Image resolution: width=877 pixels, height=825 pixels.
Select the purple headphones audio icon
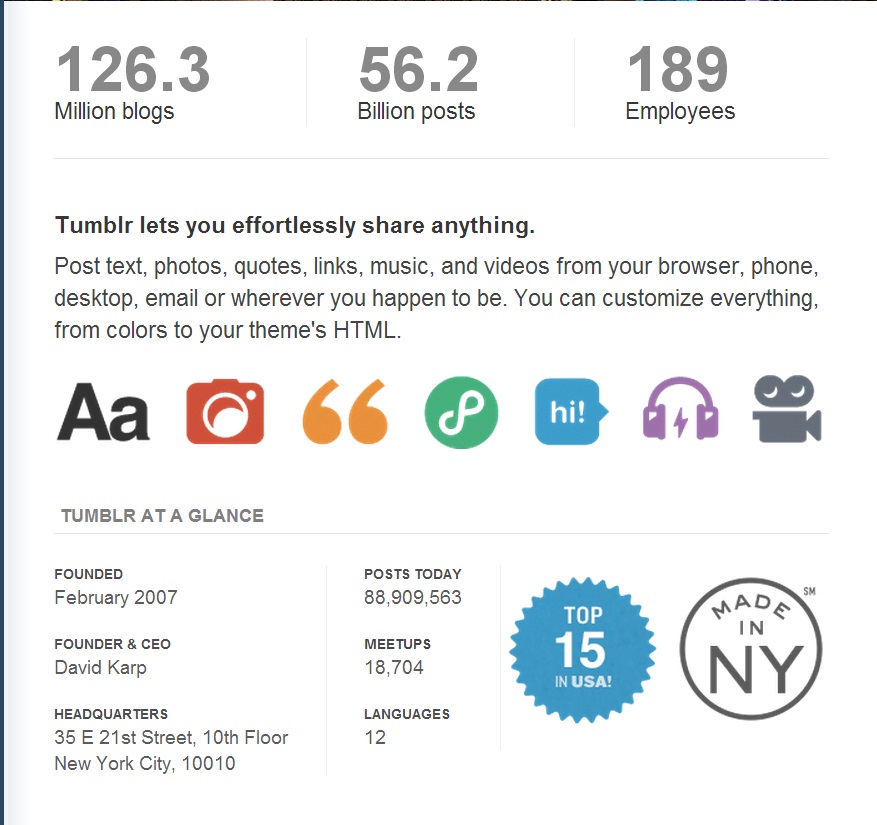680,408
